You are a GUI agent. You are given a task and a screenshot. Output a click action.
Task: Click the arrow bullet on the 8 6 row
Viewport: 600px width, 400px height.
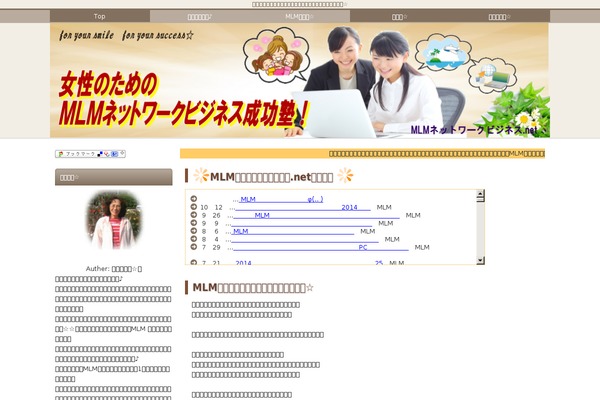pyautogui.click(x=194, y=231)
